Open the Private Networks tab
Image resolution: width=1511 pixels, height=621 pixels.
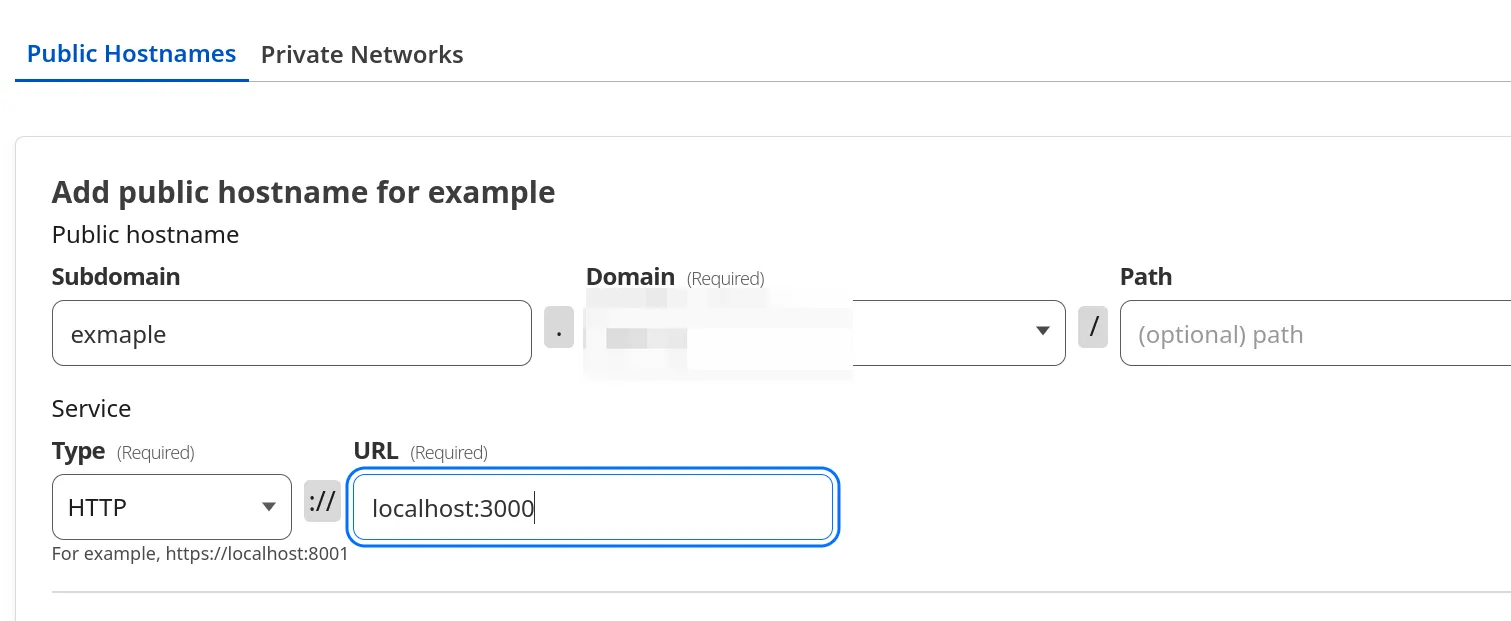coord(362,55)
